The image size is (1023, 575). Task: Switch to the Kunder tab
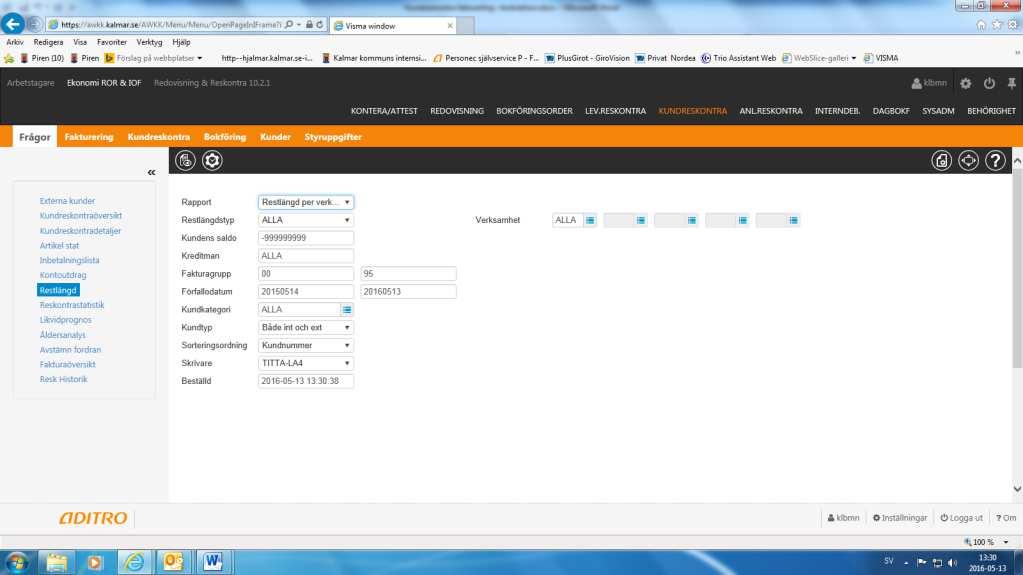275,137
